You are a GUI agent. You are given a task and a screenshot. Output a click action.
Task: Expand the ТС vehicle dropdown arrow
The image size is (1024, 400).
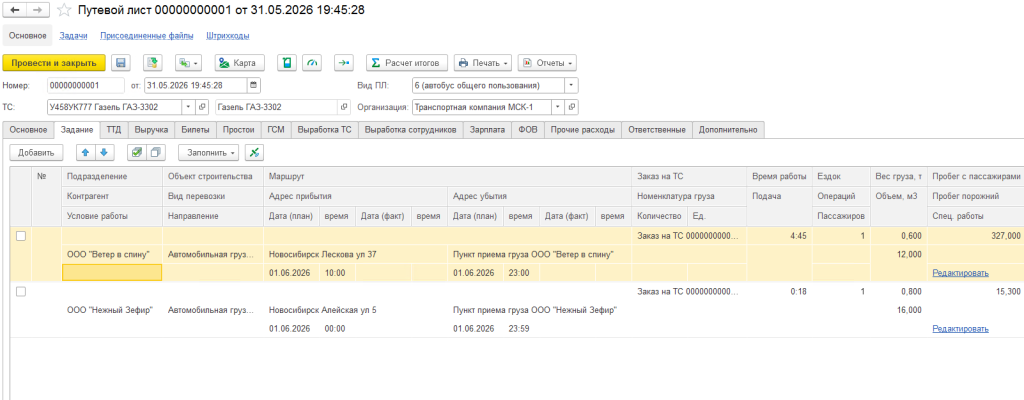tap(189, 107)
